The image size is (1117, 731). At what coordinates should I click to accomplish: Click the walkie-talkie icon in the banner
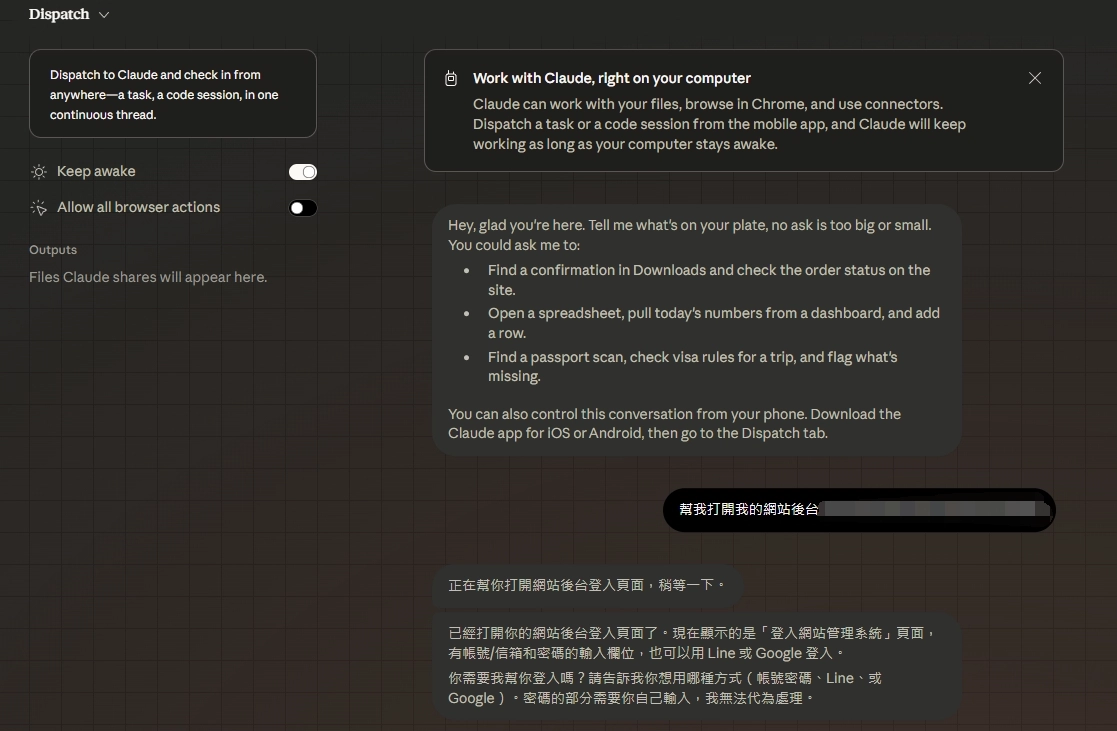451,79
